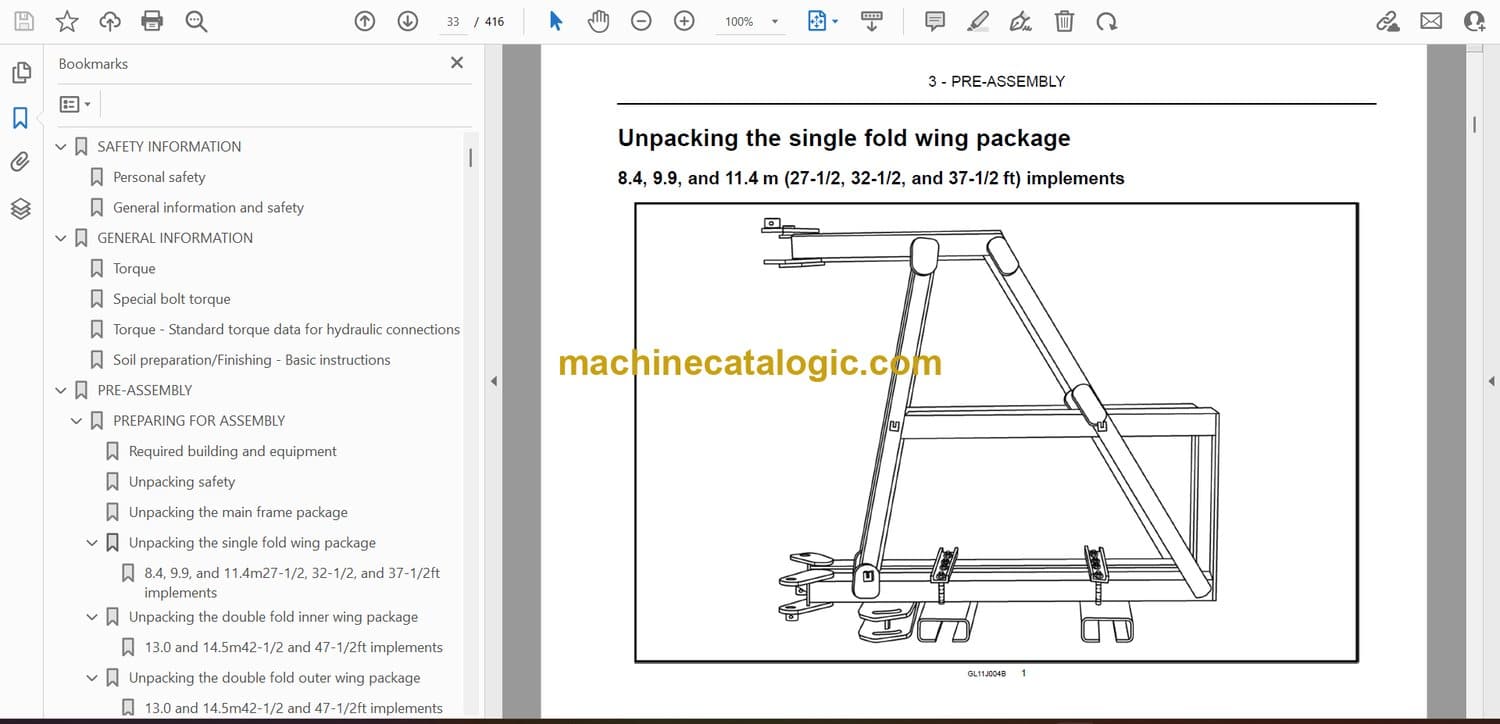Open Unpacking the main frame package
Image resolution: width=1500 pixels, height=724 pixels.
click(x=238, y=512)
